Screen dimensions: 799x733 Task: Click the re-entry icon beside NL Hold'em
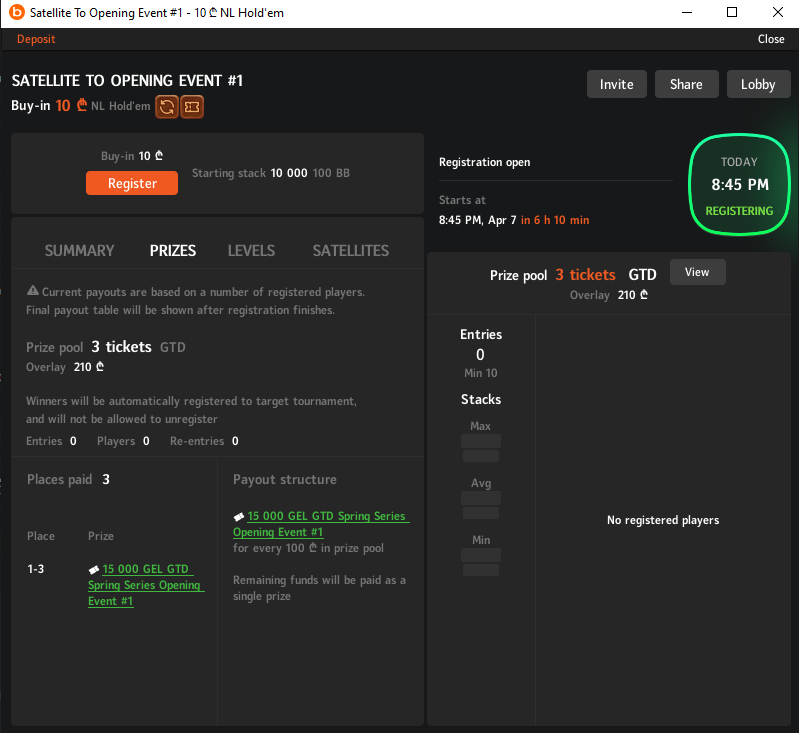167,107
